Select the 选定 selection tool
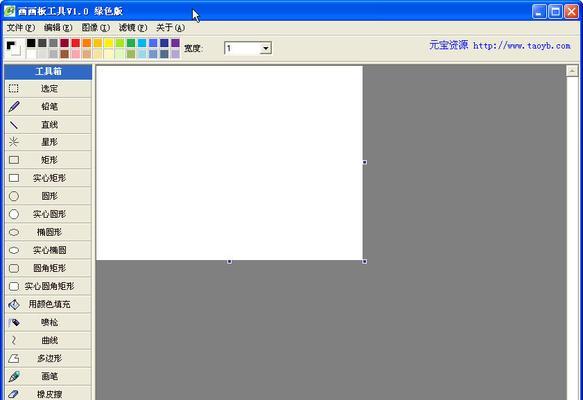This screenshot has width=583, height=400. click(x=48, y=88)
